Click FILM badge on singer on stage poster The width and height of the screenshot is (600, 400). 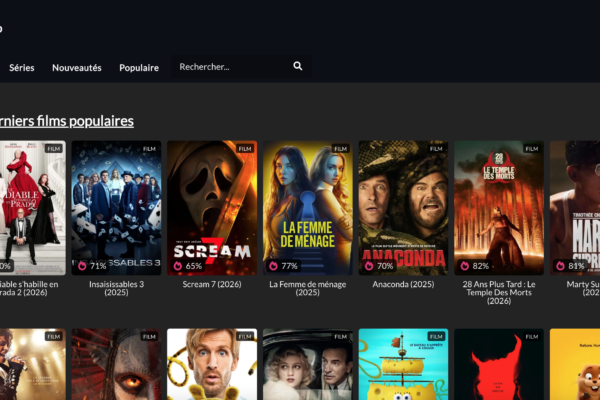coord(54,336)
